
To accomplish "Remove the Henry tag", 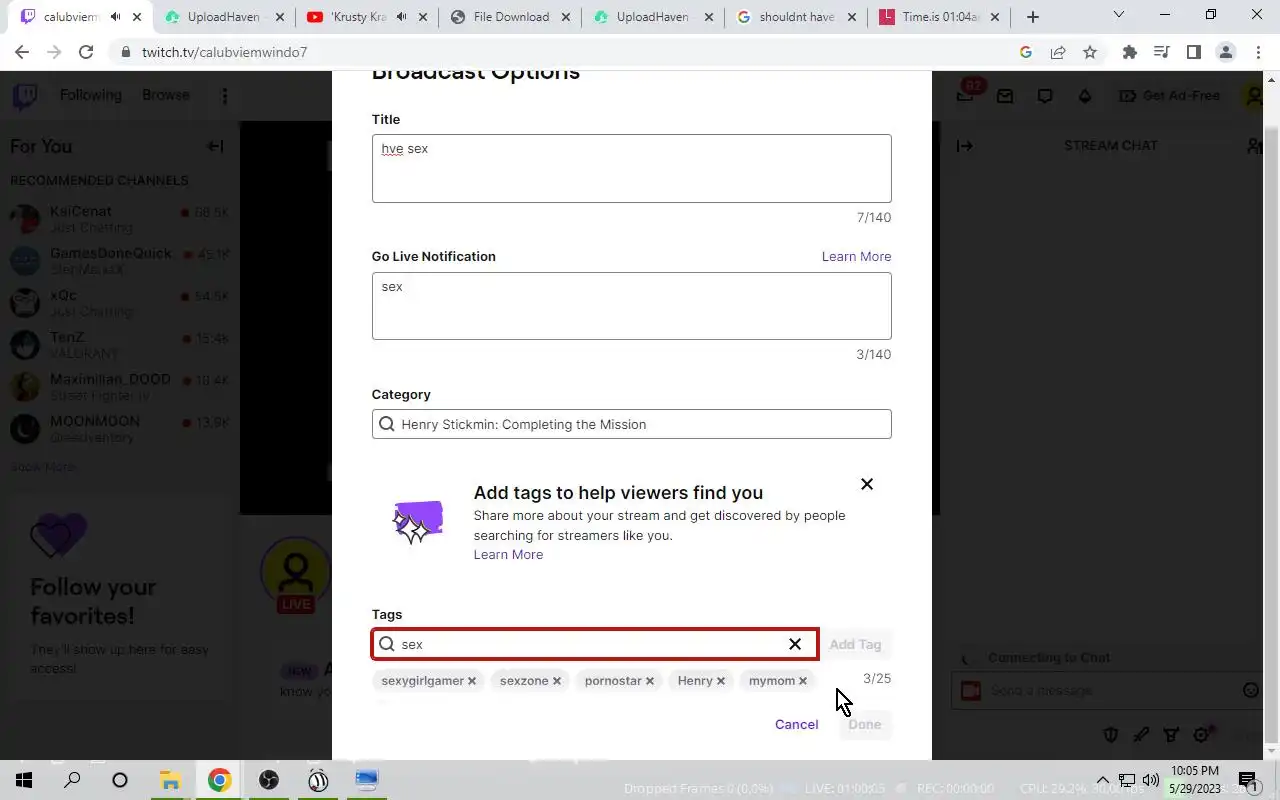I will click(720, 681).
